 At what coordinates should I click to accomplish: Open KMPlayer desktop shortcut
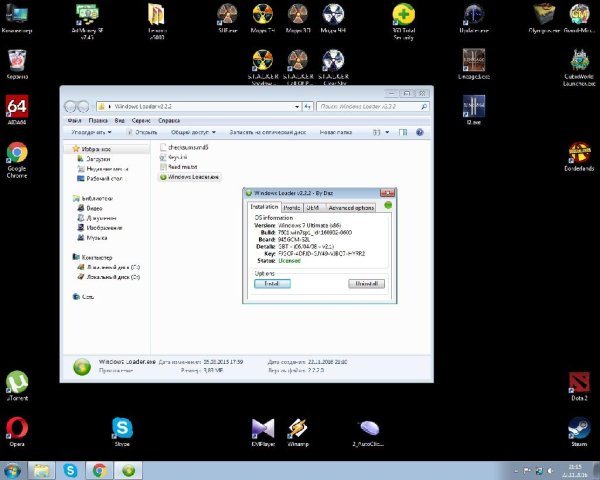(263, 431)
